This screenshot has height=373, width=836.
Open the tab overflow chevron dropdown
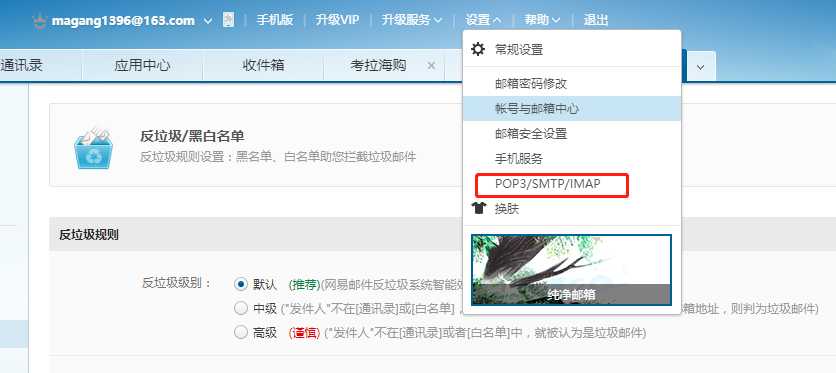(701, 67)
